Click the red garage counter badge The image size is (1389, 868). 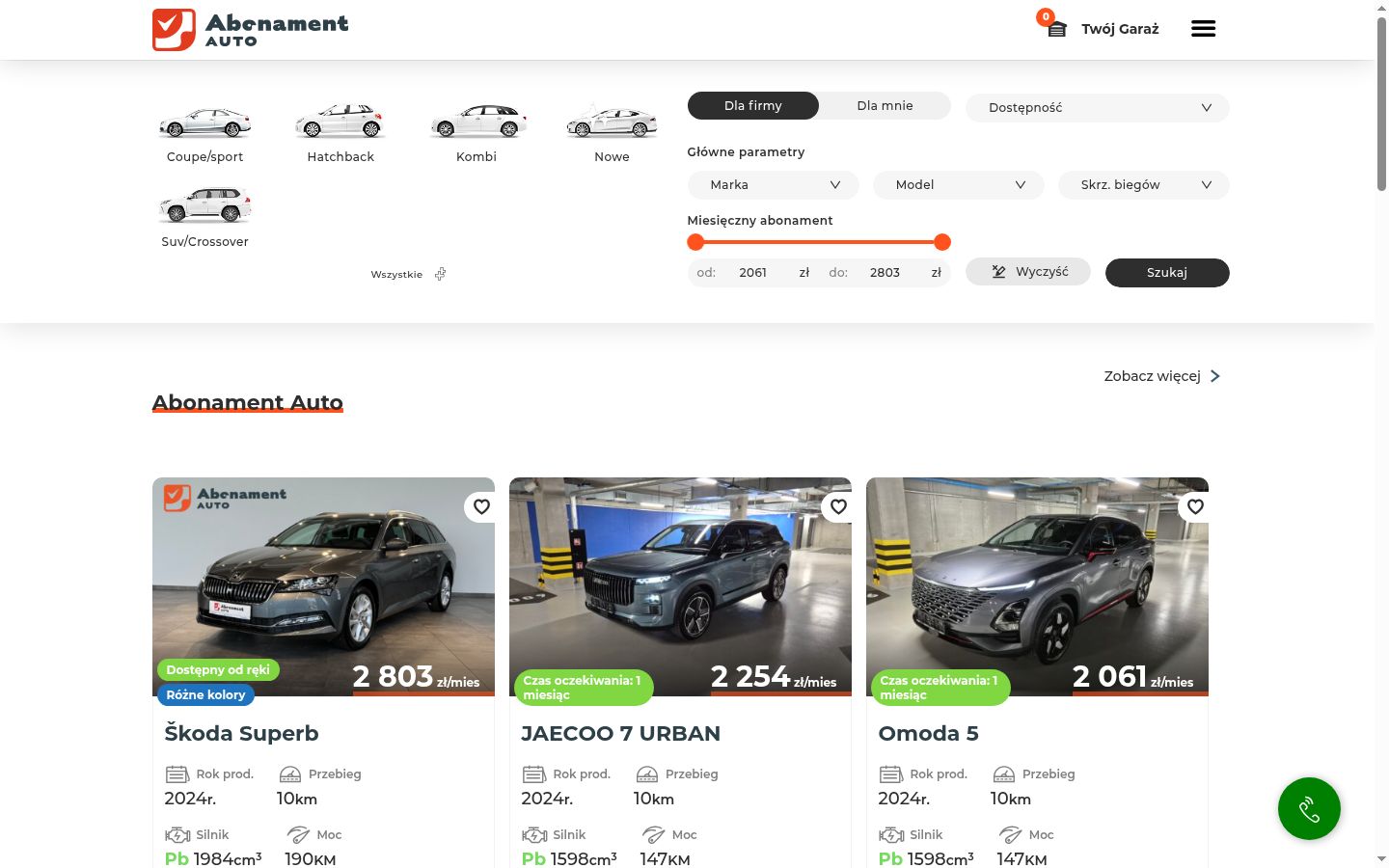[x=1045, y=16]
